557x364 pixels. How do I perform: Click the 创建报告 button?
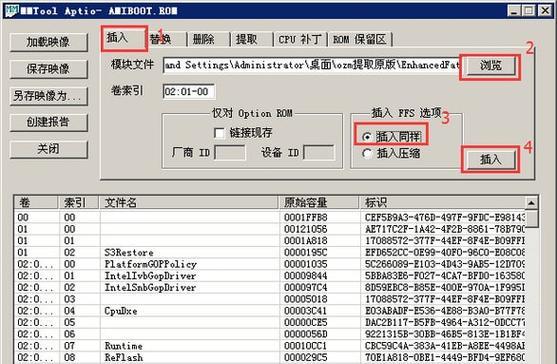48,123
